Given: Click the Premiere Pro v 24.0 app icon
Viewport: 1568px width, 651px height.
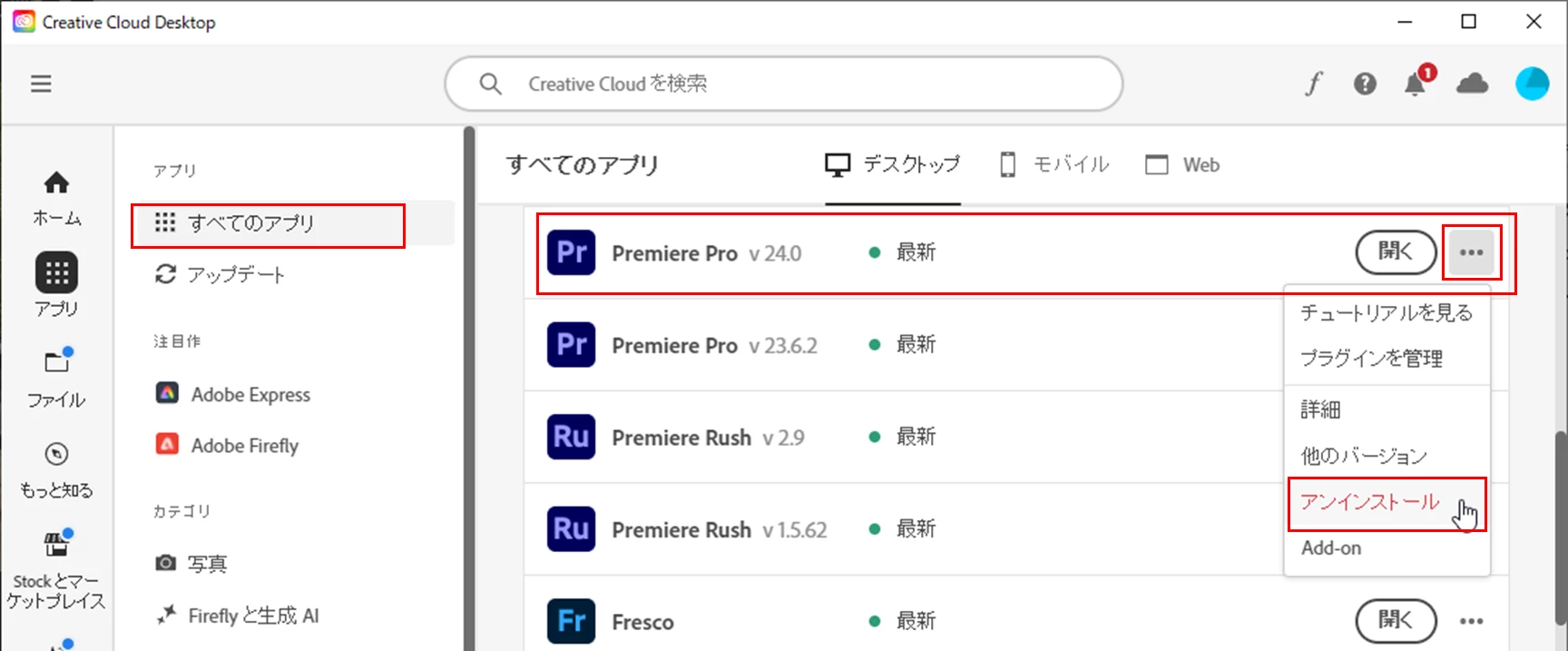Looking at the screenshot, I should click(571, 252).
